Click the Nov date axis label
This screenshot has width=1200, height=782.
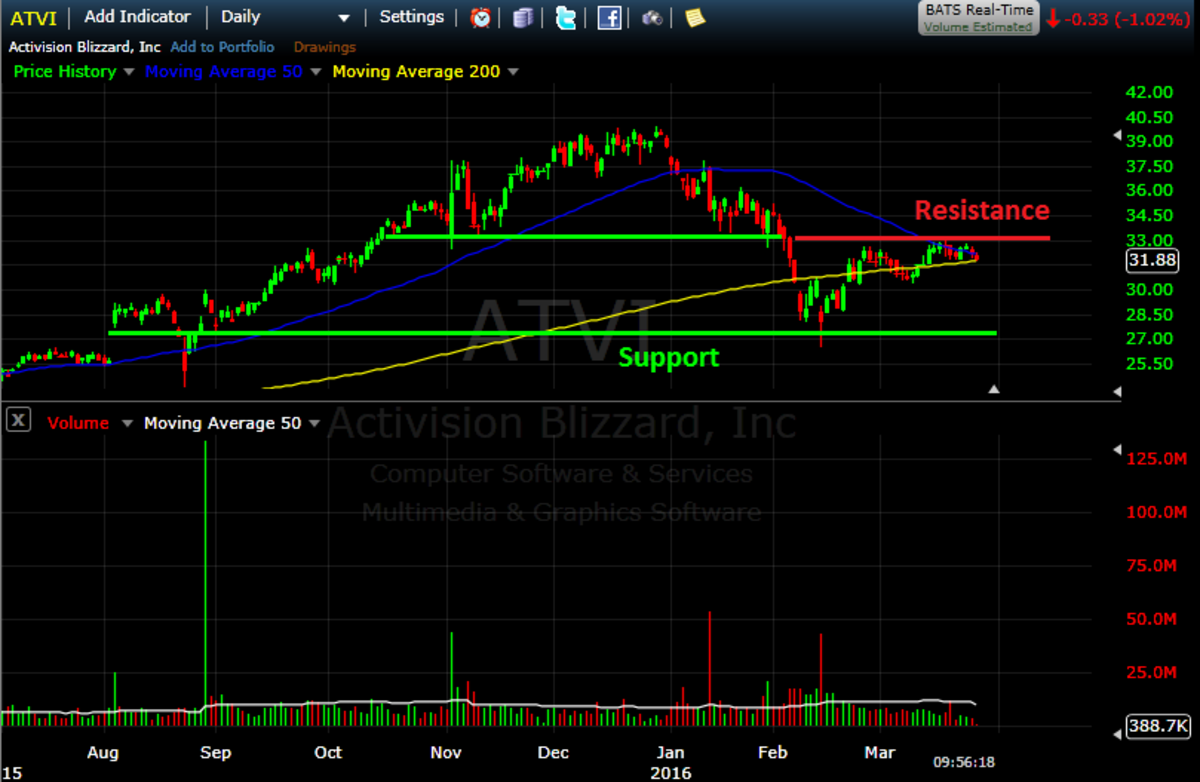pyautogui.click(x=445, y=752)
